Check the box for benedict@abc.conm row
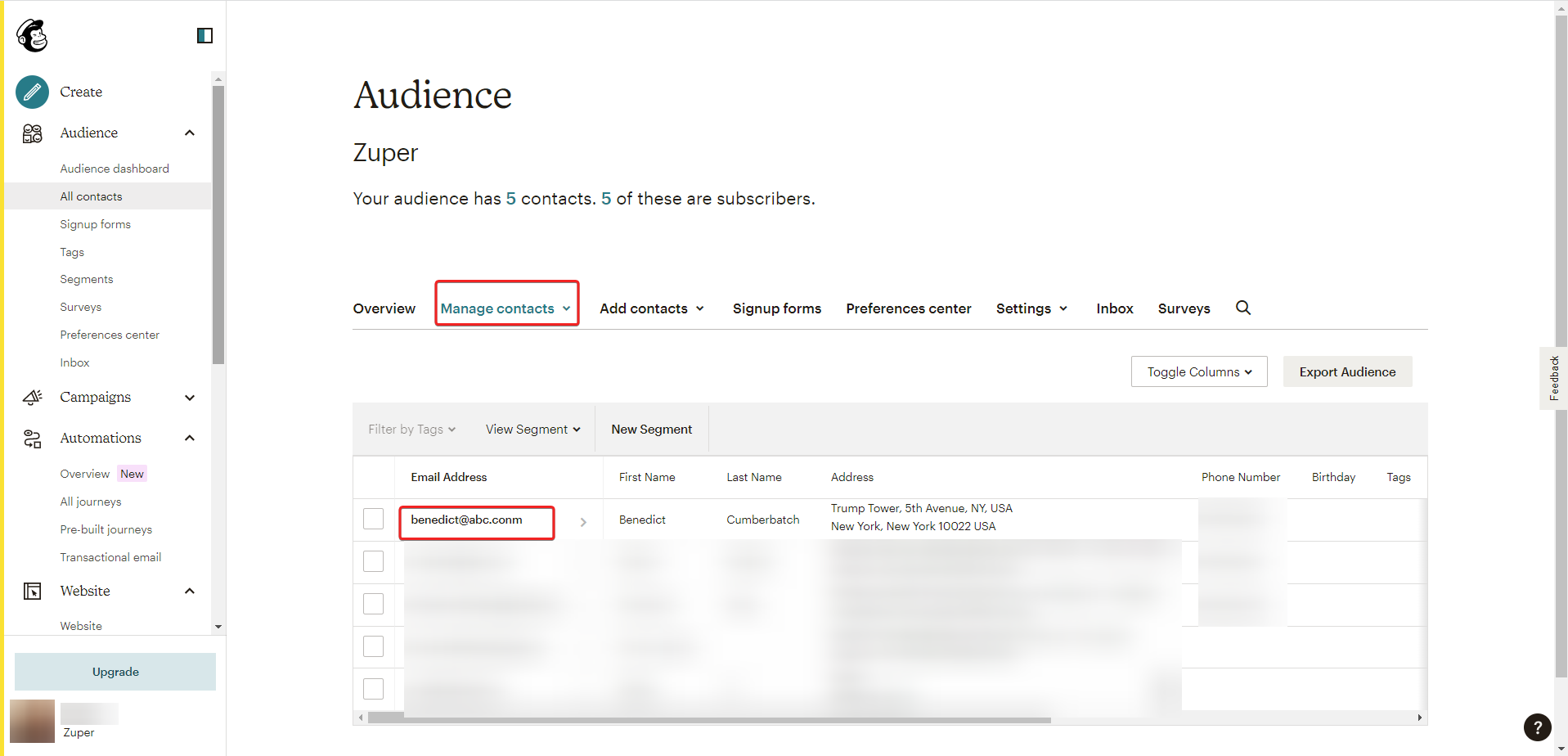The height and width of the screenshot is (756, 1568). tap(373, 519)
